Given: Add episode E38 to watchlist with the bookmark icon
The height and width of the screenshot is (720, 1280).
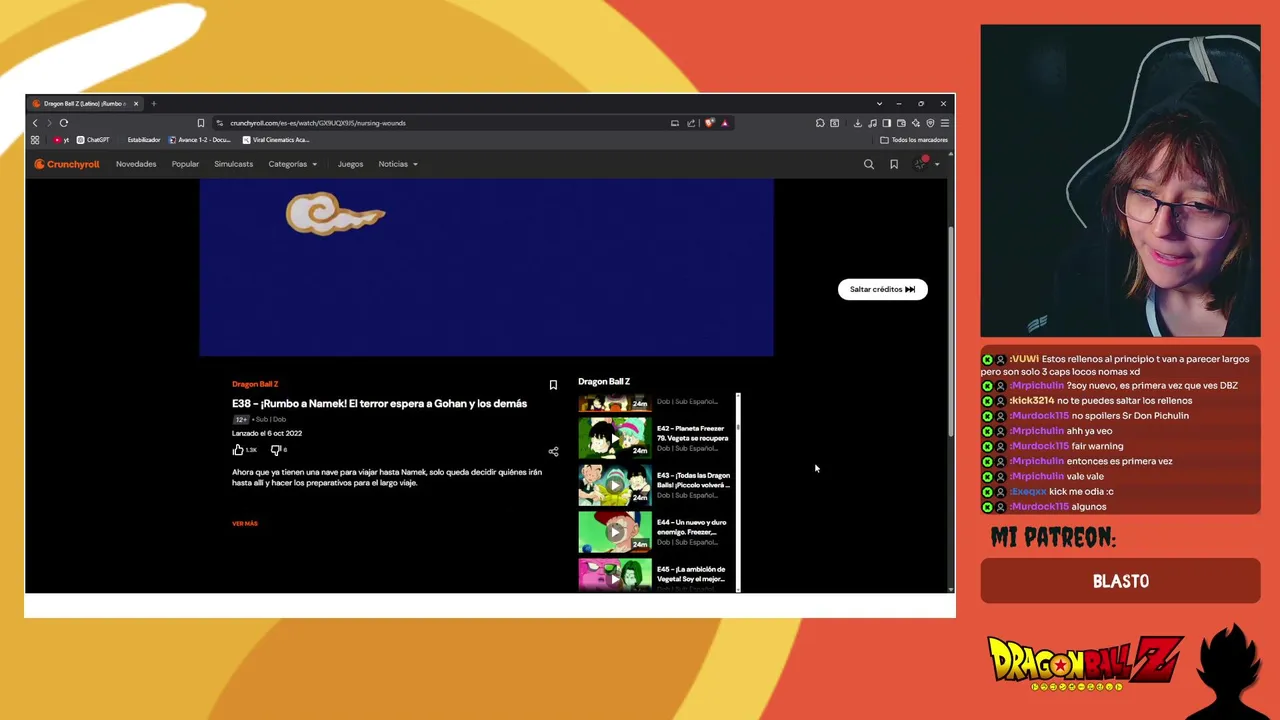Looking at the screenshot, I should (x=553, y=385).
